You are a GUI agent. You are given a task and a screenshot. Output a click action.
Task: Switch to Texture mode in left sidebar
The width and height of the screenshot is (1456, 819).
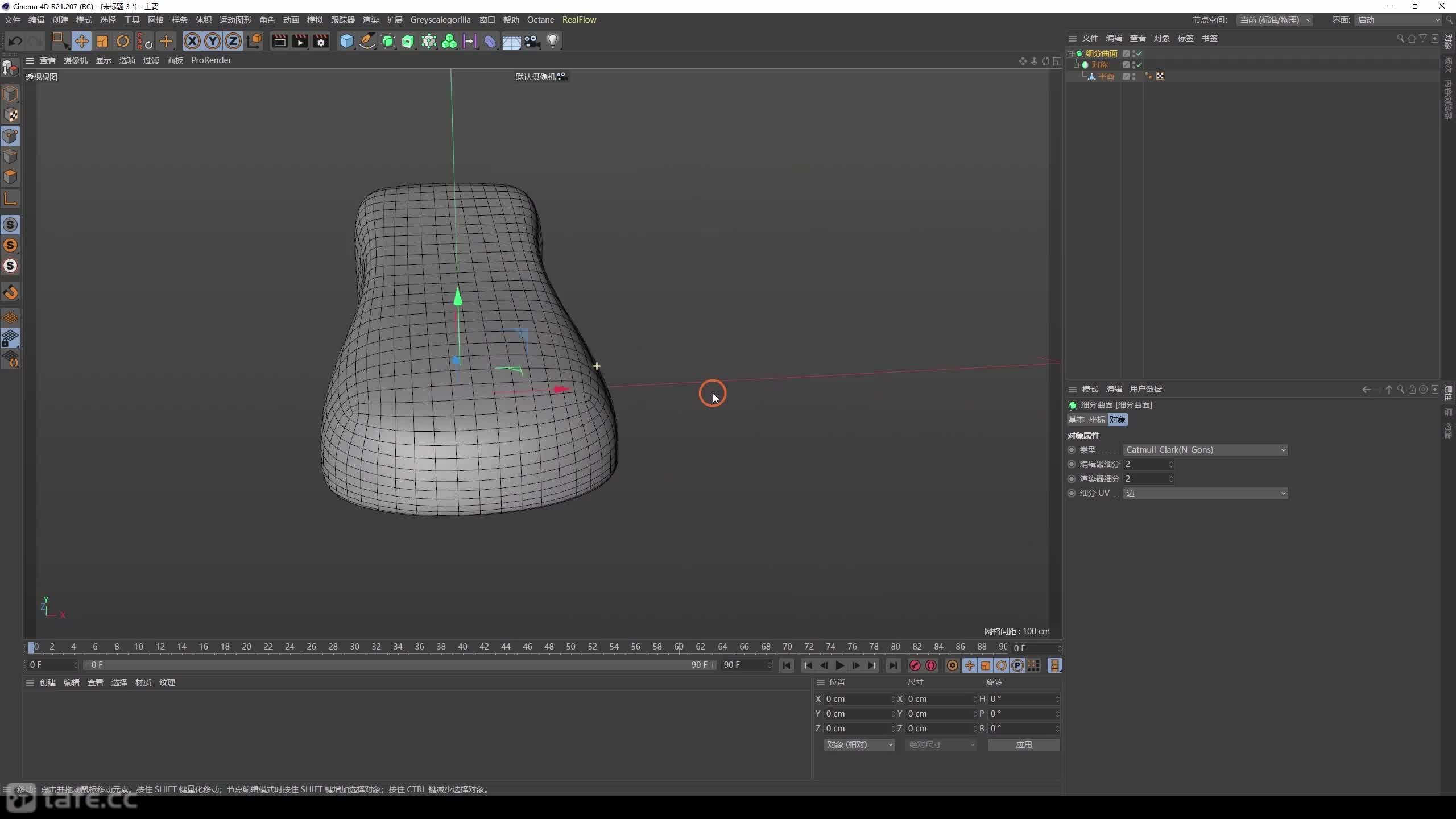(x=10, y=115)
